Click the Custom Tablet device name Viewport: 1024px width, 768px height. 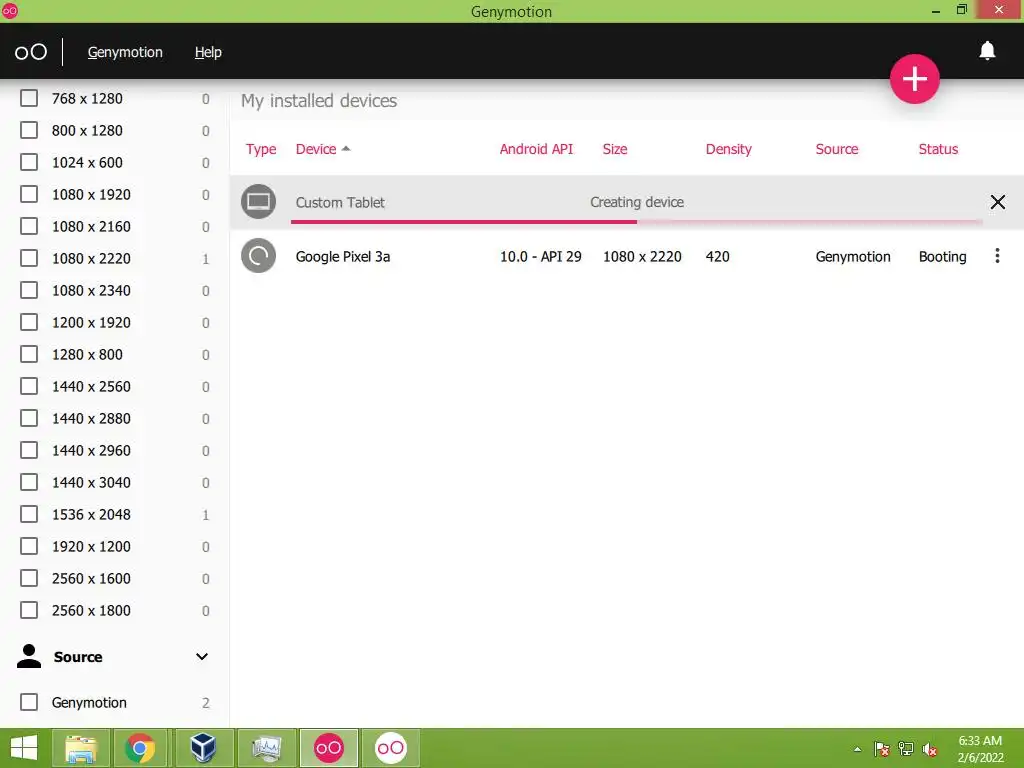click(x=340, y=202)
